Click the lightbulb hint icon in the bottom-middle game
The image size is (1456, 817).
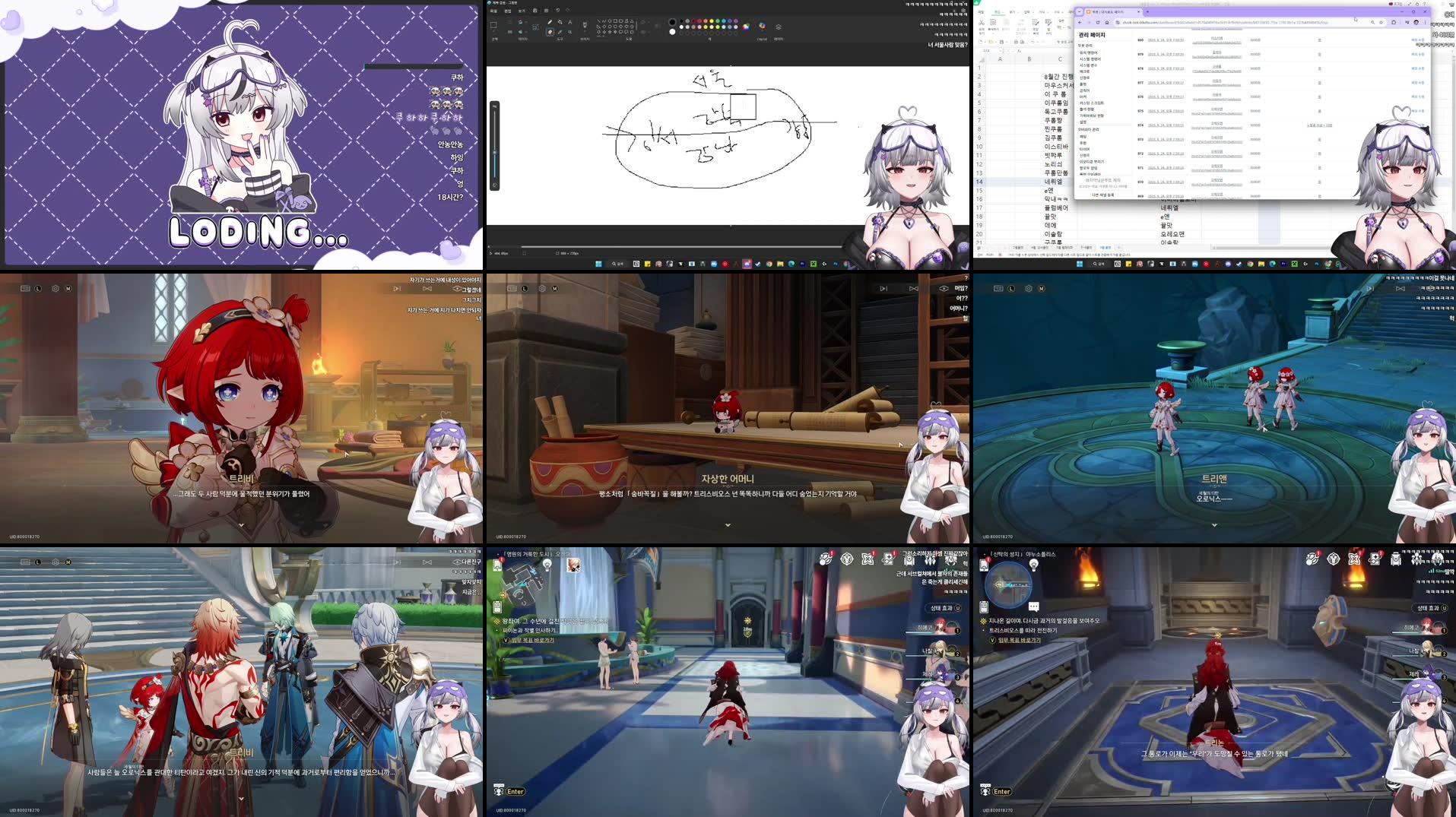pyautogui.click(x=547, y=565)
